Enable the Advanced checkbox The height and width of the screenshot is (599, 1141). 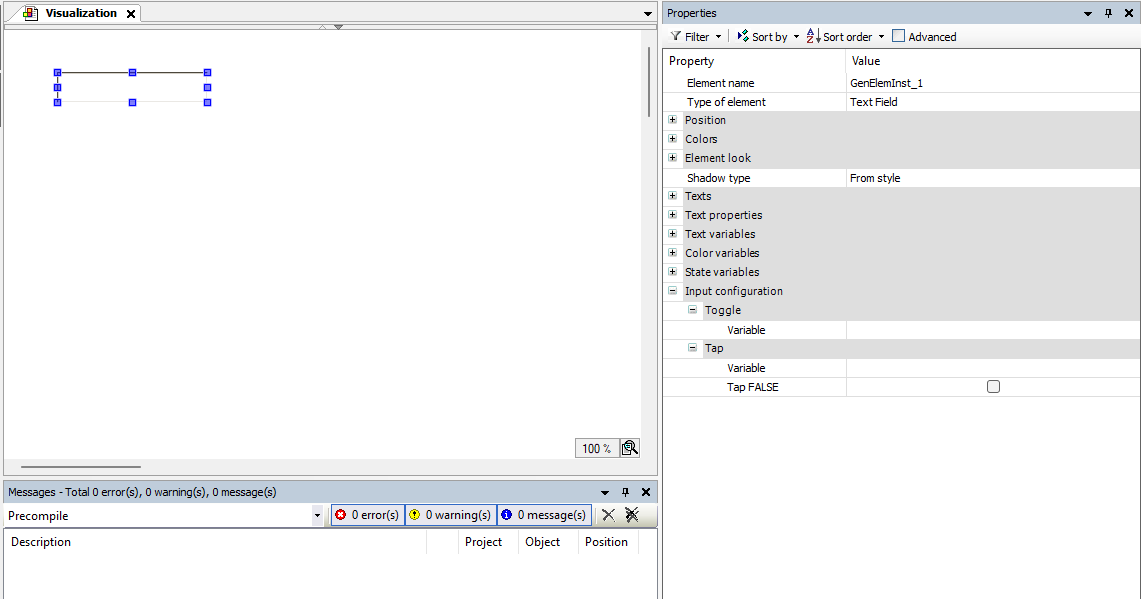coord(898,36)
